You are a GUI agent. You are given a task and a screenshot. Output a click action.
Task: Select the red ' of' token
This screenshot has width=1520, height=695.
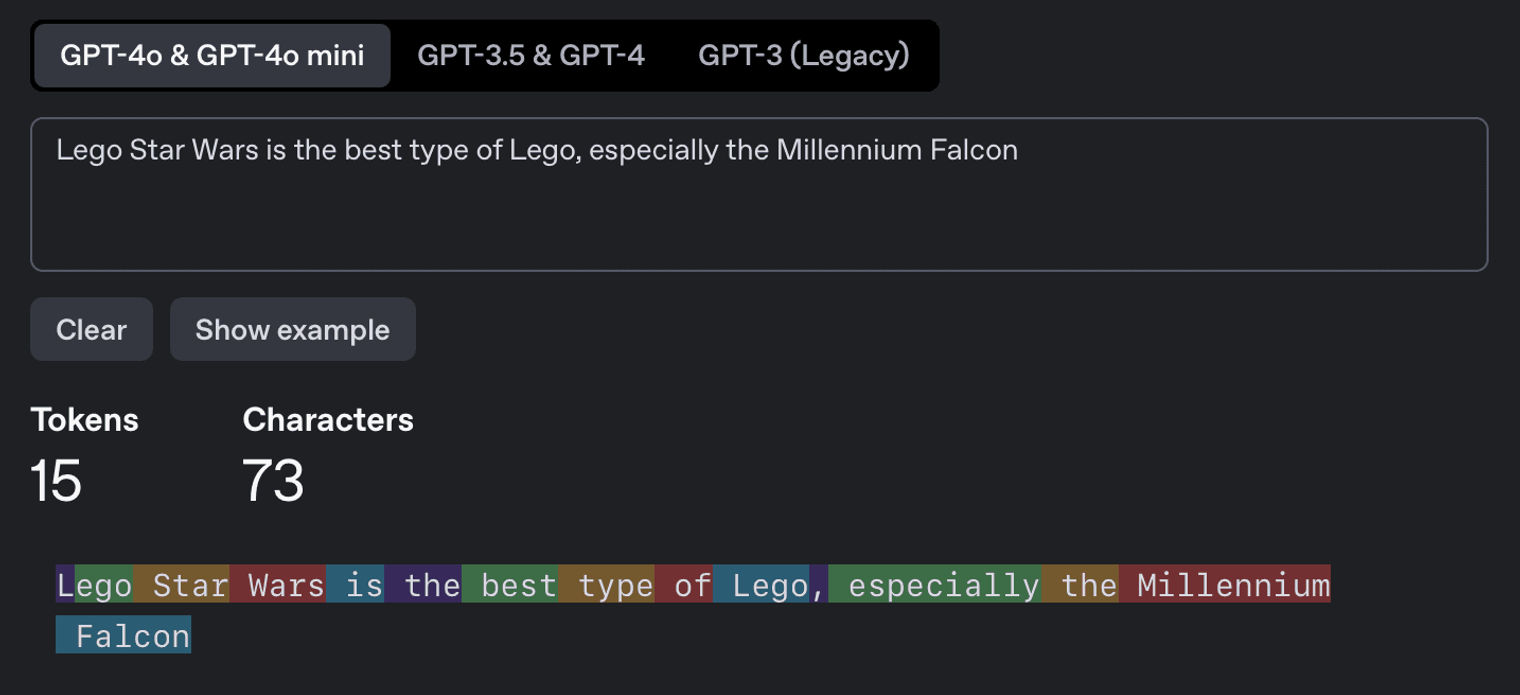pos(684,584)
